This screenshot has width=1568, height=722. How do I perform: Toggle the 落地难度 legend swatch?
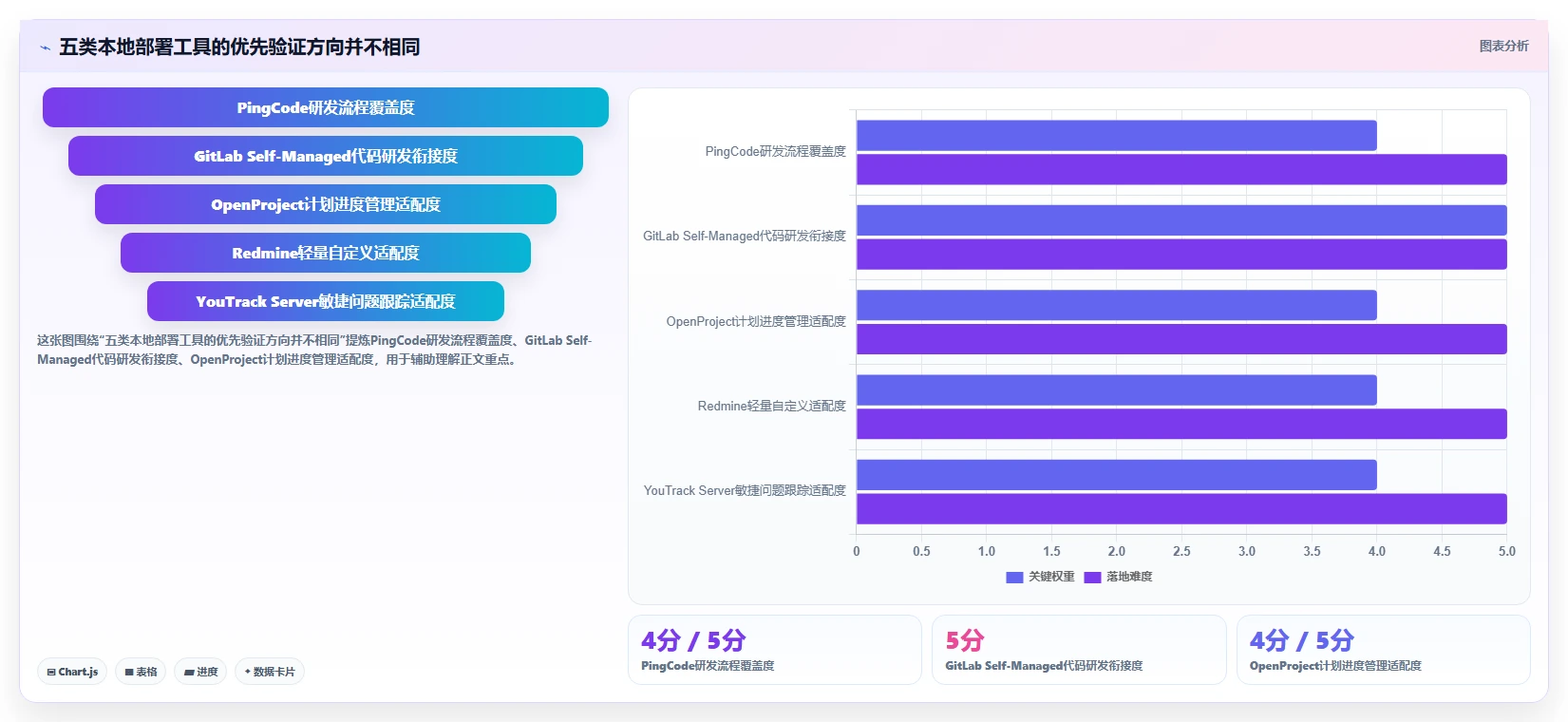[1092, 577]
